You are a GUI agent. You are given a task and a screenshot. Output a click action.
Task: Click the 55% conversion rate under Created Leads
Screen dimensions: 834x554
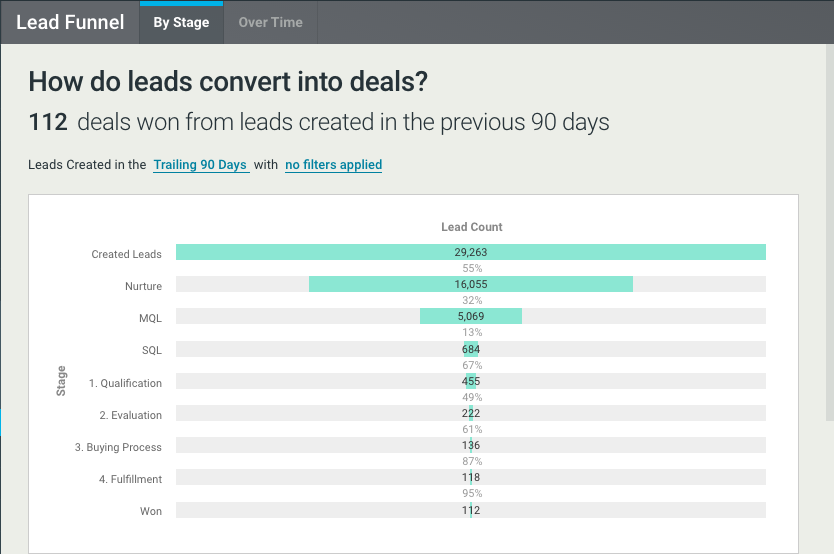pyautogui.click(x=472, y=269)
